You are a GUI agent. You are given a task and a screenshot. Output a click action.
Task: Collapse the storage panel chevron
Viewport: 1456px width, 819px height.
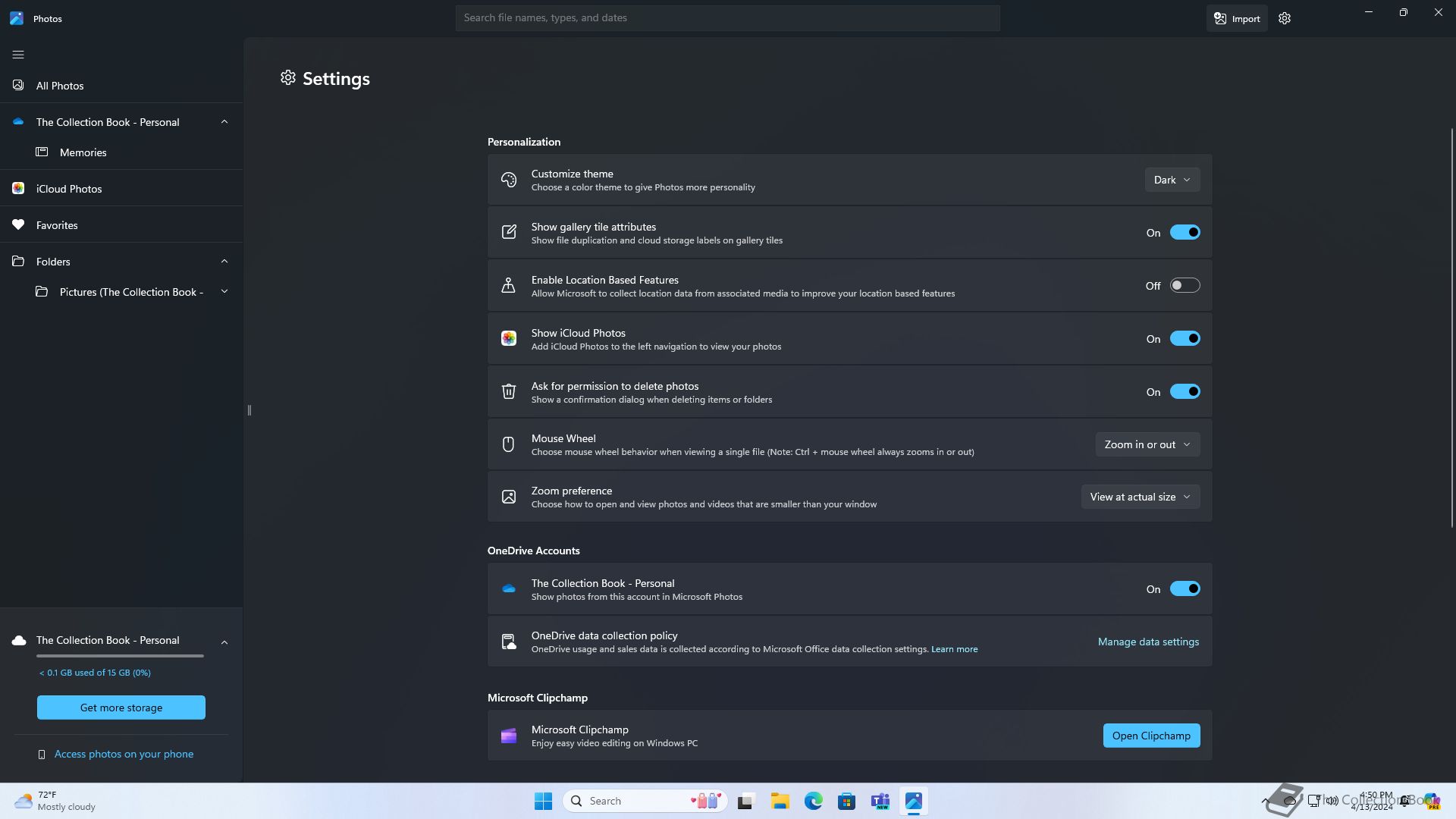[x=224, y=642]
